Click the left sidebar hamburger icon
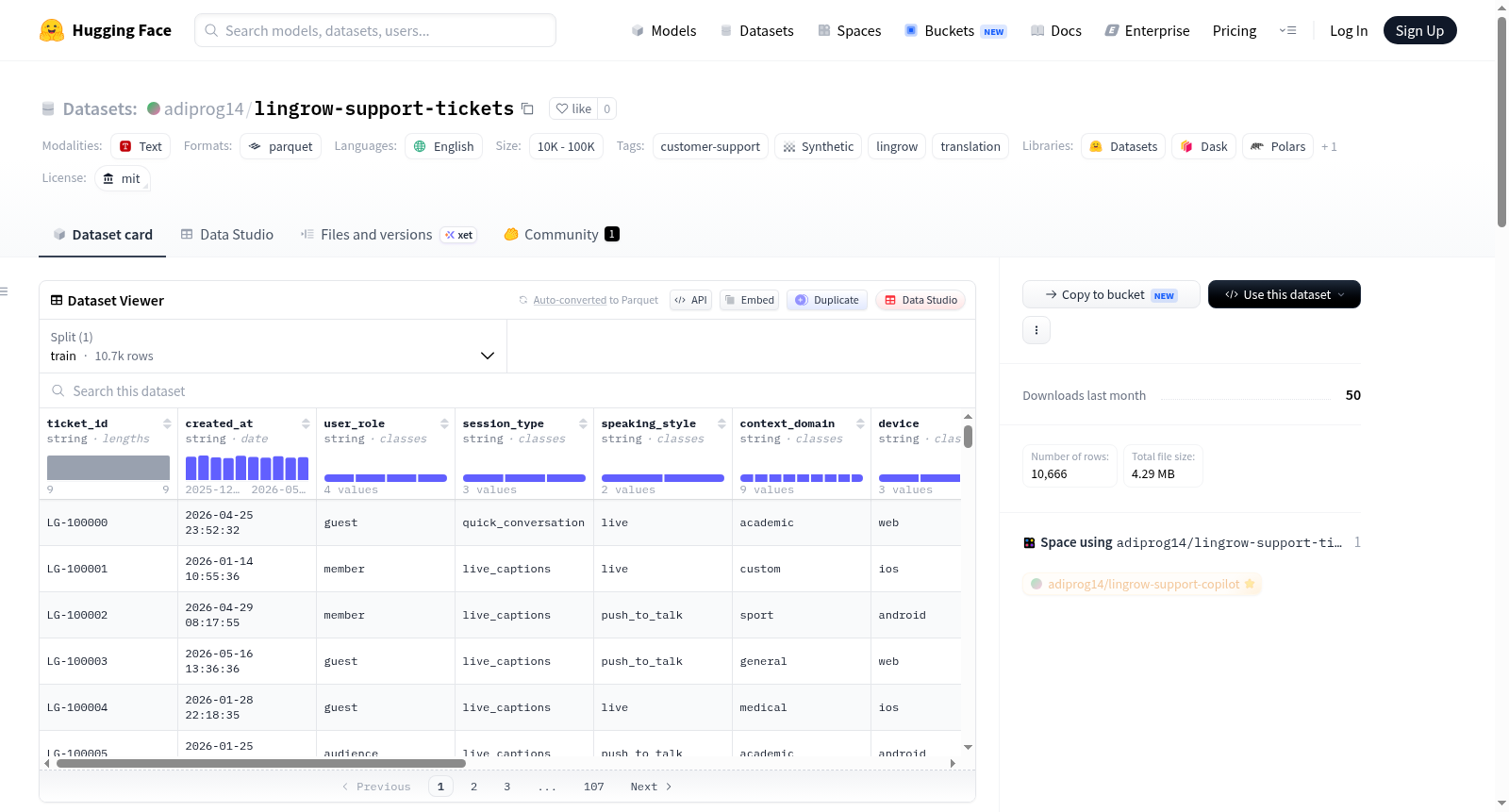Screen dimensions: 1509x812 [4, 291]
